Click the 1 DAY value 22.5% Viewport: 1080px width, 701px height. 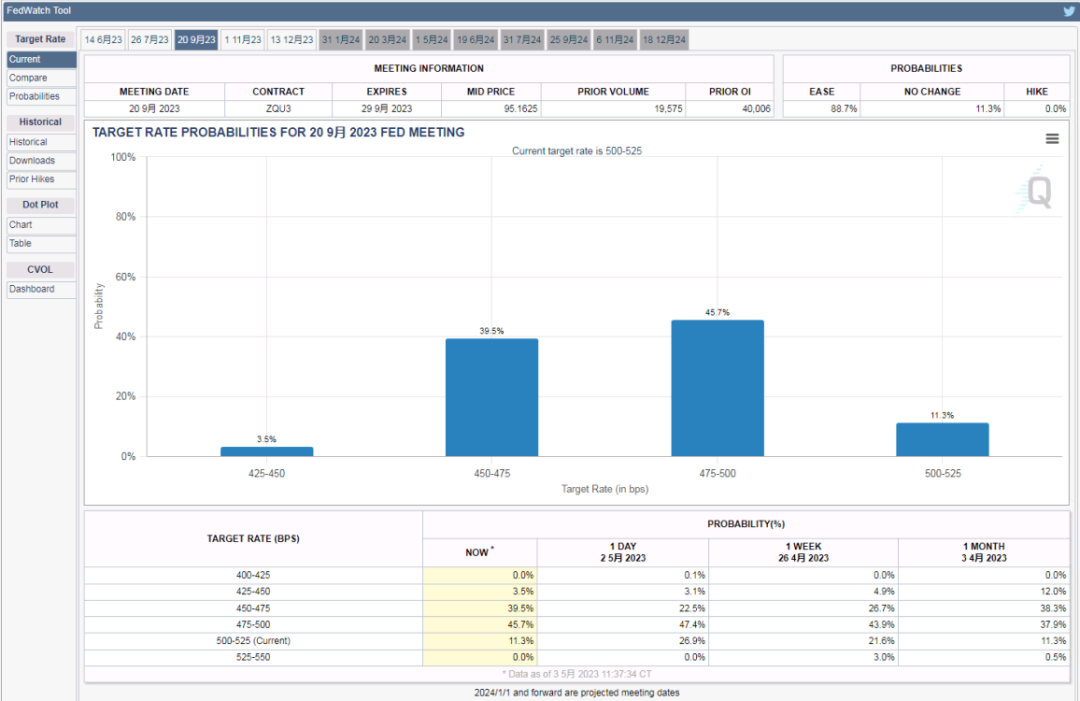692,608
